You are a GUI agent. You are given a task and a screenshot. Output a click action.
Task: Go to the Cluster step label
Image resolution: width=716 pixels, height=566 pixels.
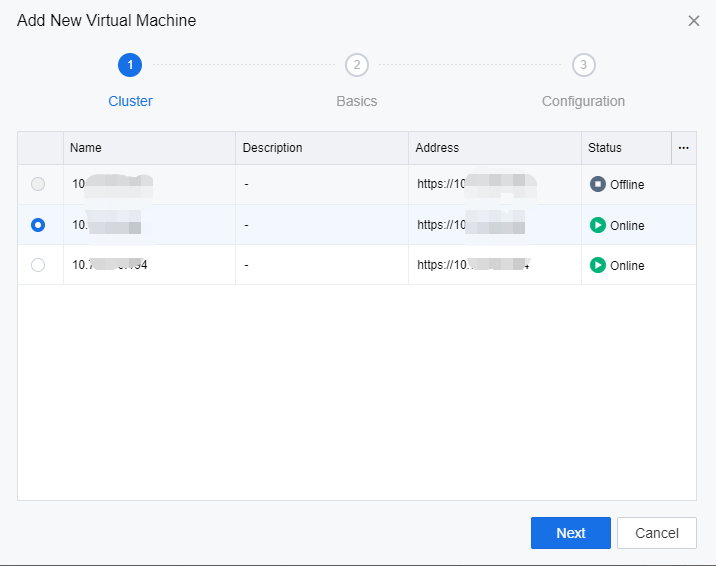click(130, 101)
